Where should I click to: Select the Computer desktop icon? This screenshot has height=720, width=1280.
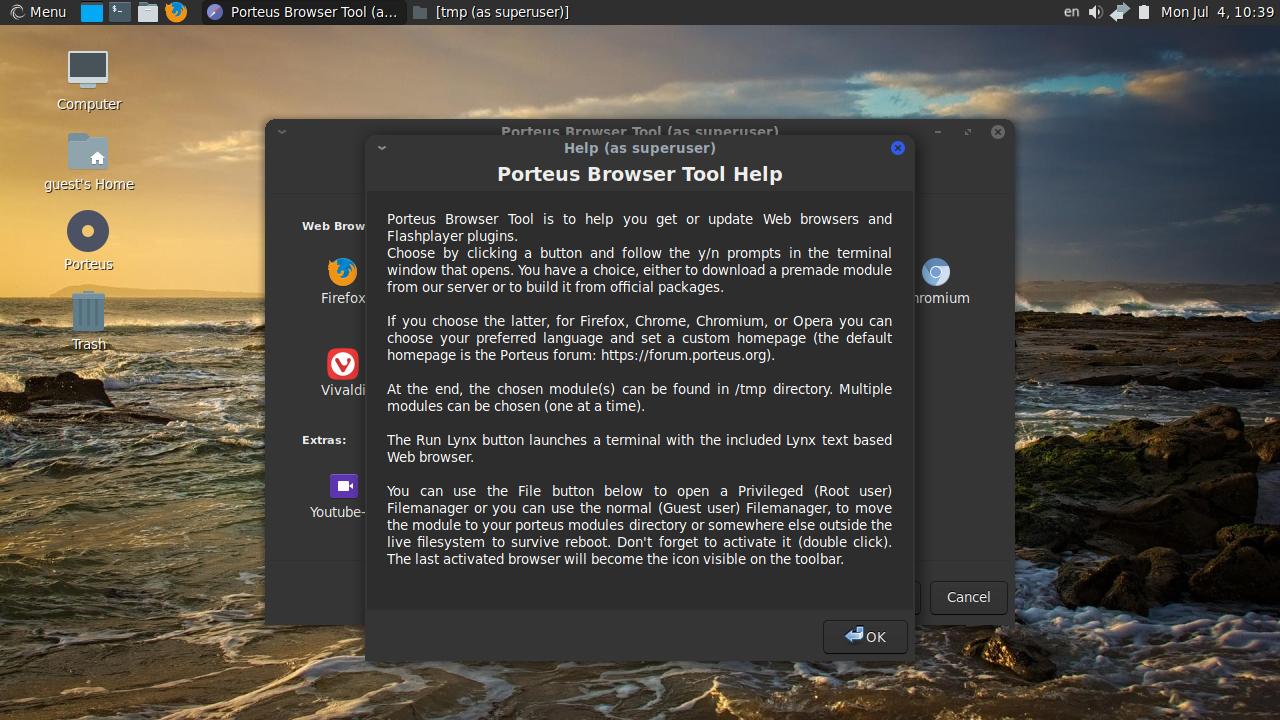pos(88,69)
